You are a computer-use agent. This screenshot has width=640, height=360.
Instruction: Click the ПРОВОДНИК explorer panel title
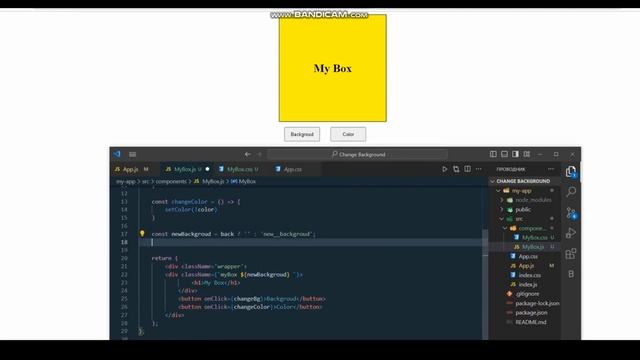pyautogui.click(x=511, y=169)
